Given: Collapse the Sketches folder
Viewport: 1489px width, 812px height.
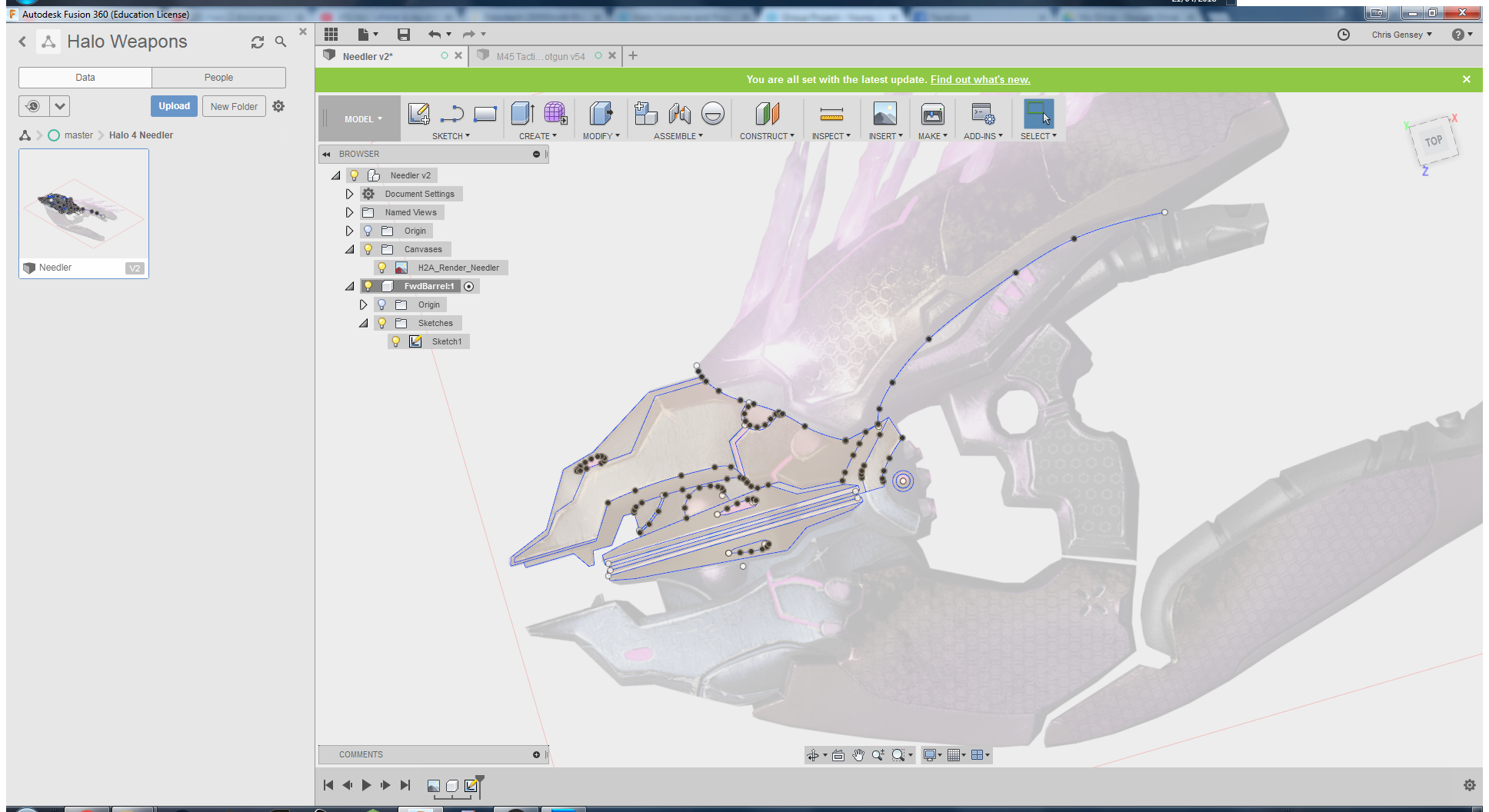Looking at the screenshot, I should (x=363, y=323).
